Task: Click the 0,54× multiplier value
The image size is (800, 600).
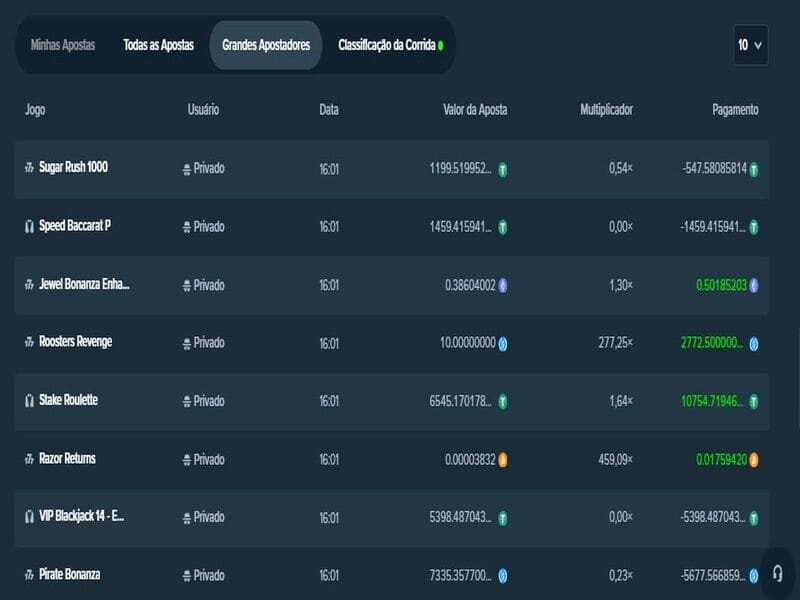Action: [x=621, y=168]
